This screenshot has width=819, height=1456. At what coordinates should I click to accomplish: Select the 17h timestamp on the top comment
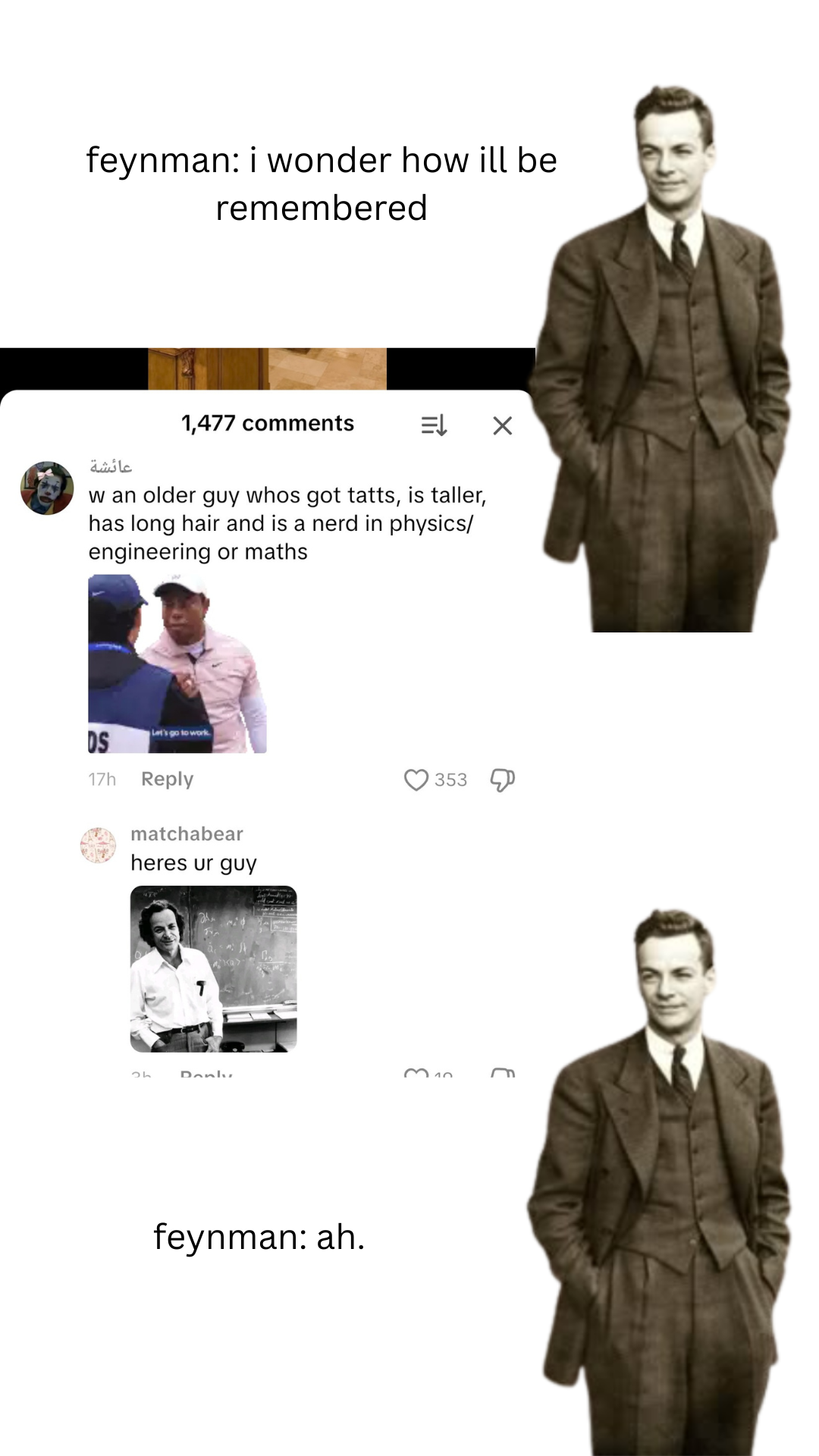point(102,780)
